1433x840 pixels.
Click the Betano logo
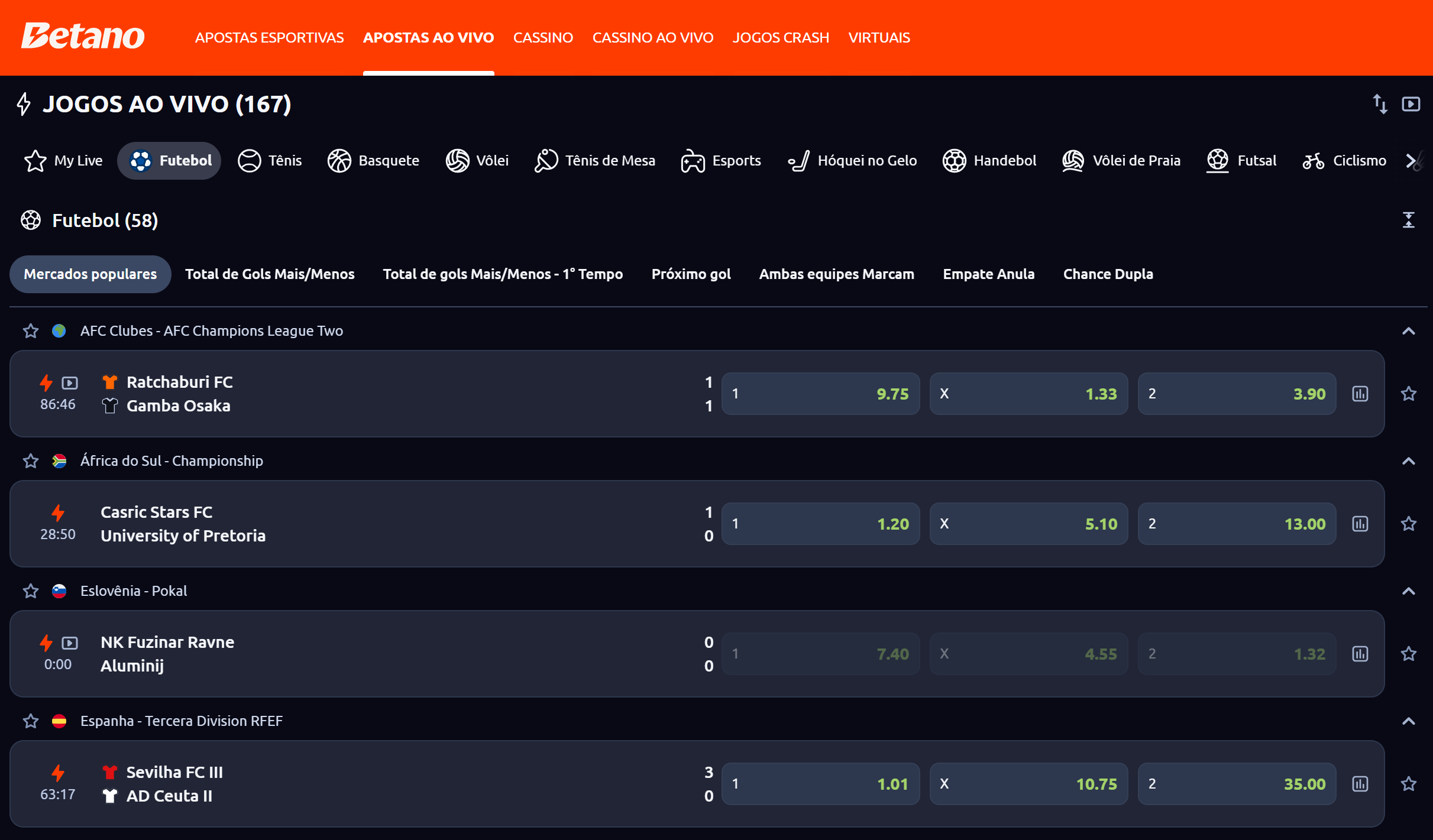83,37
